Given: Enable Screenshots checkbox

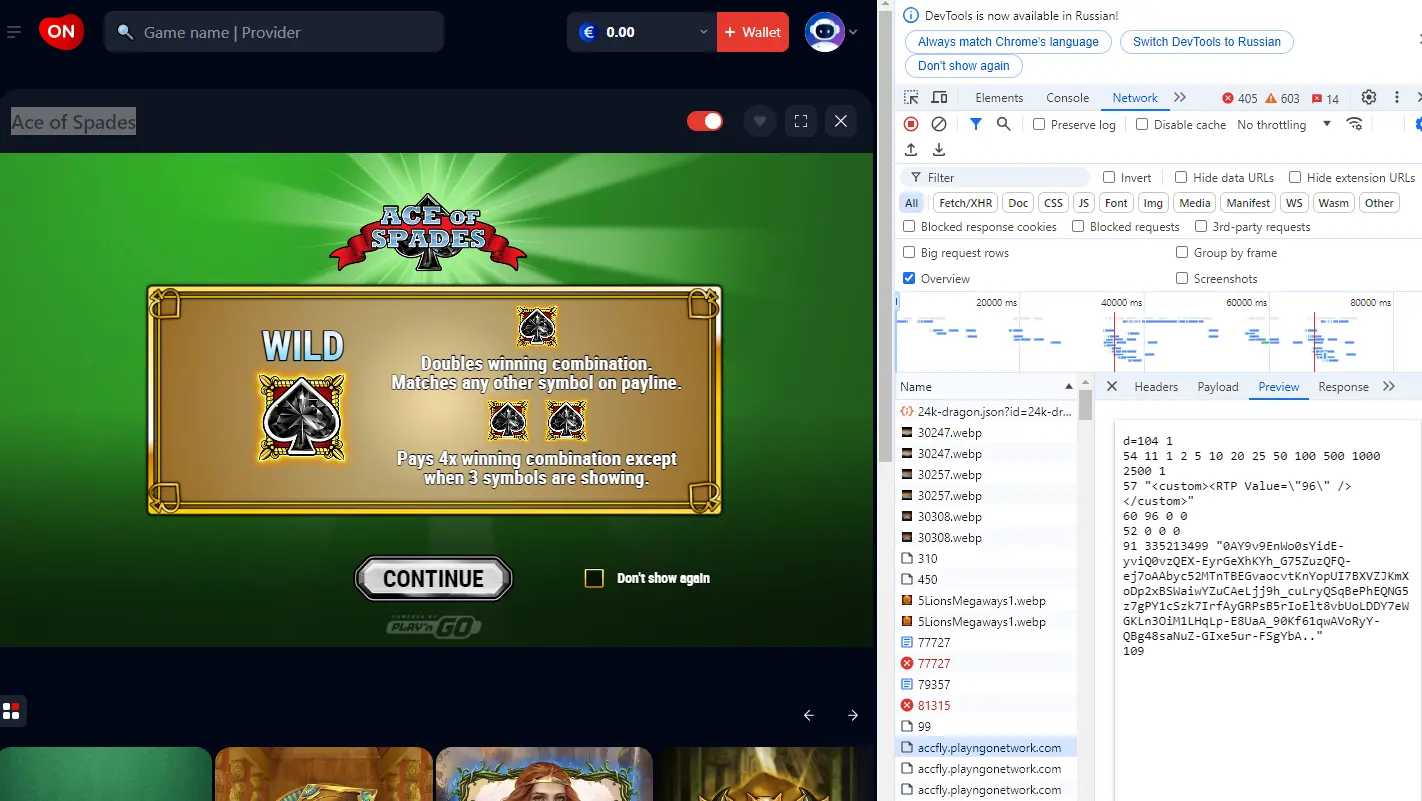Looking at the screenshot, I should (1182, 279).
